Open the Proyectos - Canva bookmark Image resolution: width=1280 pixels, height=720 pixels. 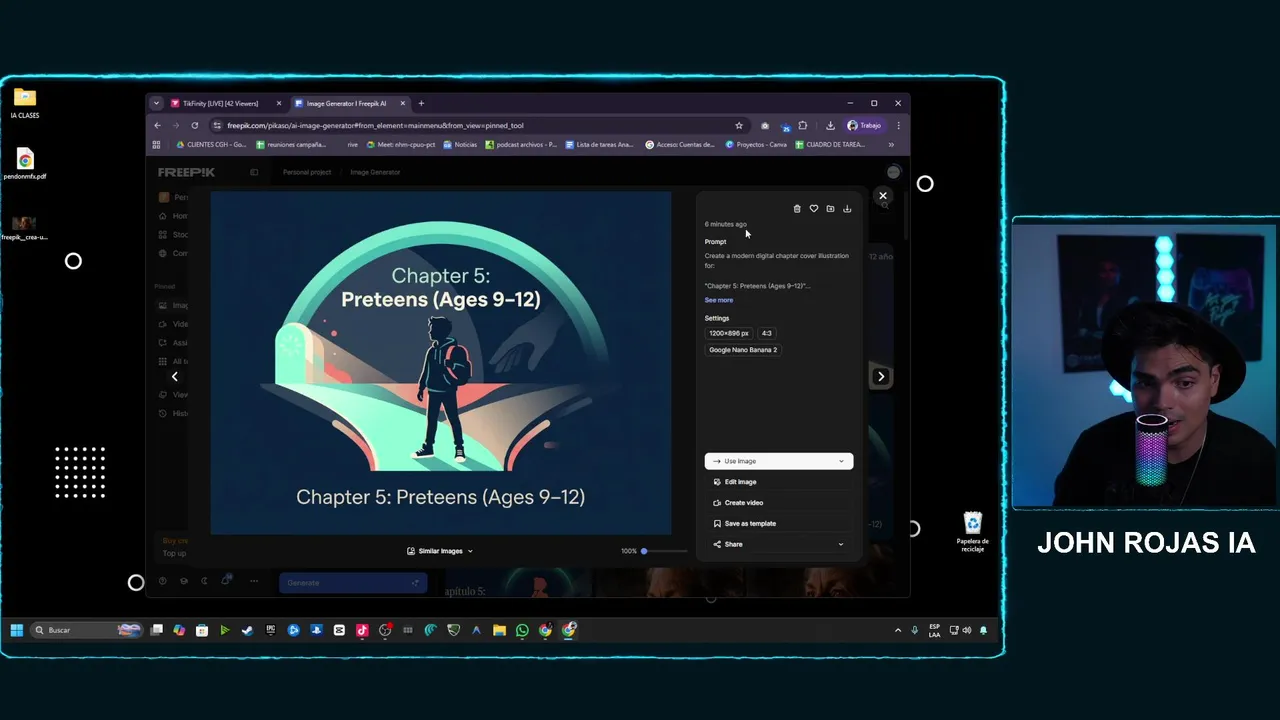click(x=756, y=144)
